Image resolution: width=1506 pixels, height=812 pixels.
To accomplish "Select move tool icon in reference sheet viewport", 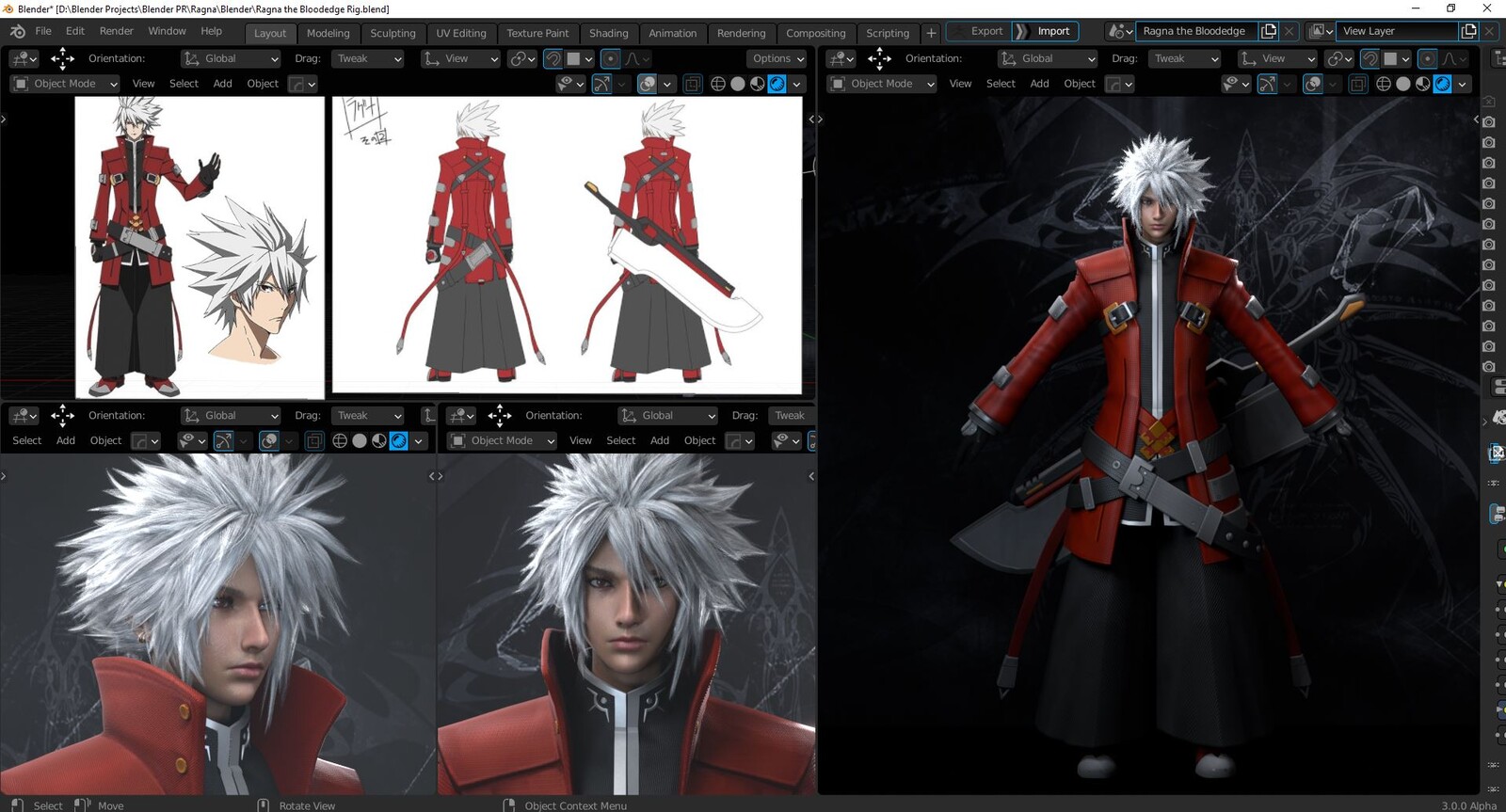I will click(62, 58).
